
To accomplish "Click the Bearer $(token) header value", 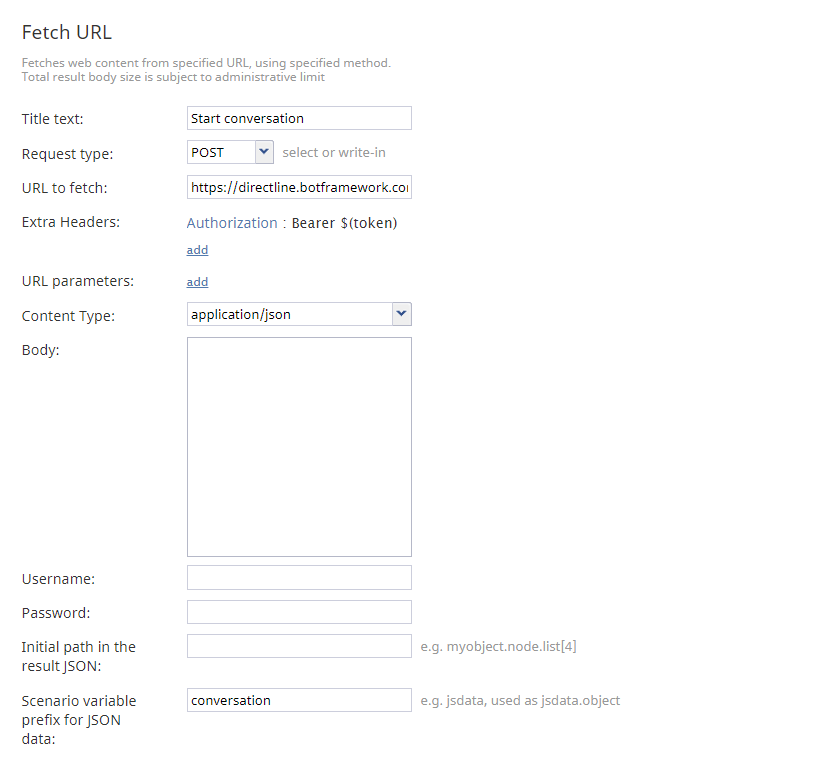I will [344, 223].
